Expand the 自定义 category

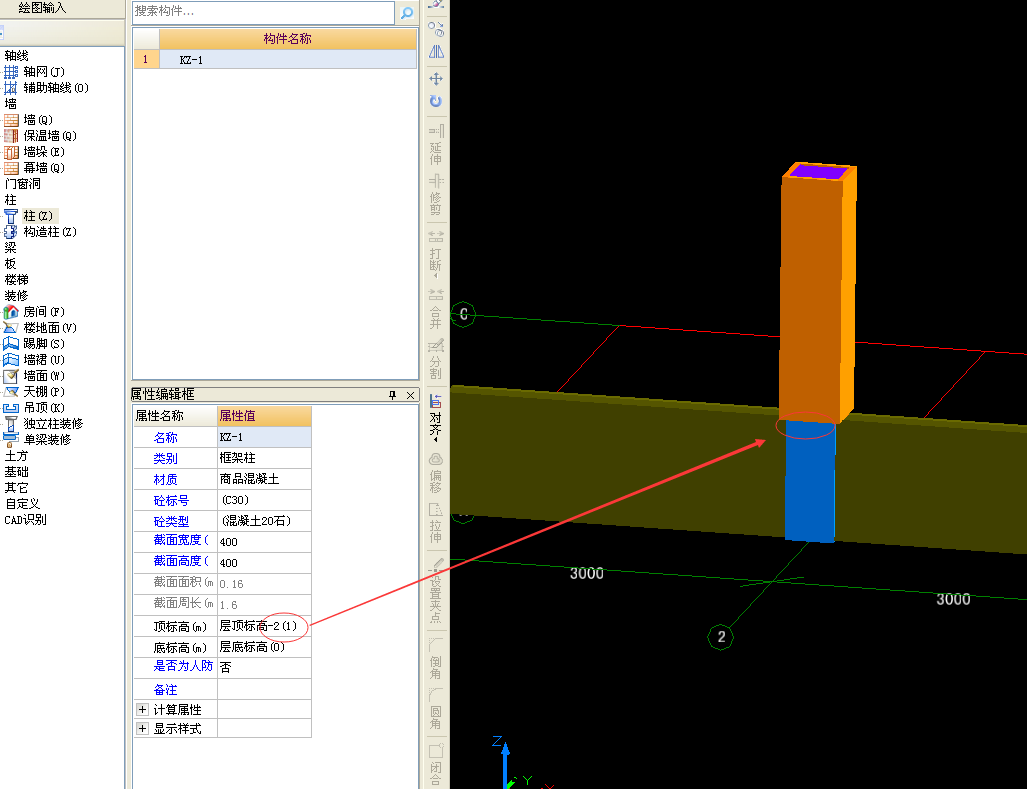coord(22,504)
